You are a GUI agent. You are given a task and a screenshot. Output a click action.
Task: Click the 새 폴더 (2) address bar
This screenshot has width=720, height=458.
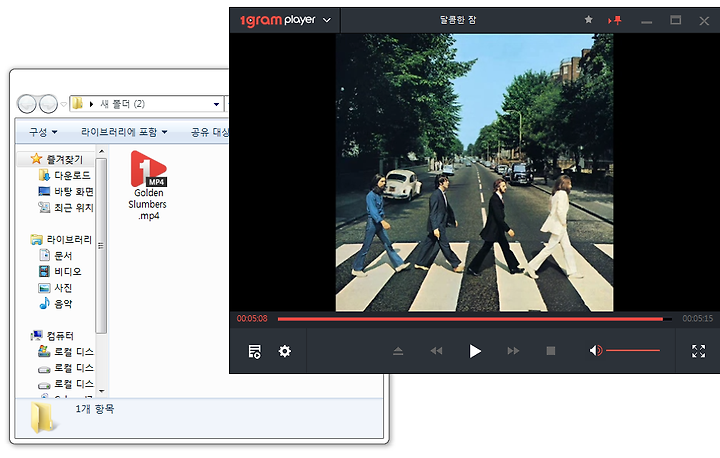click(x=146, y=104)
